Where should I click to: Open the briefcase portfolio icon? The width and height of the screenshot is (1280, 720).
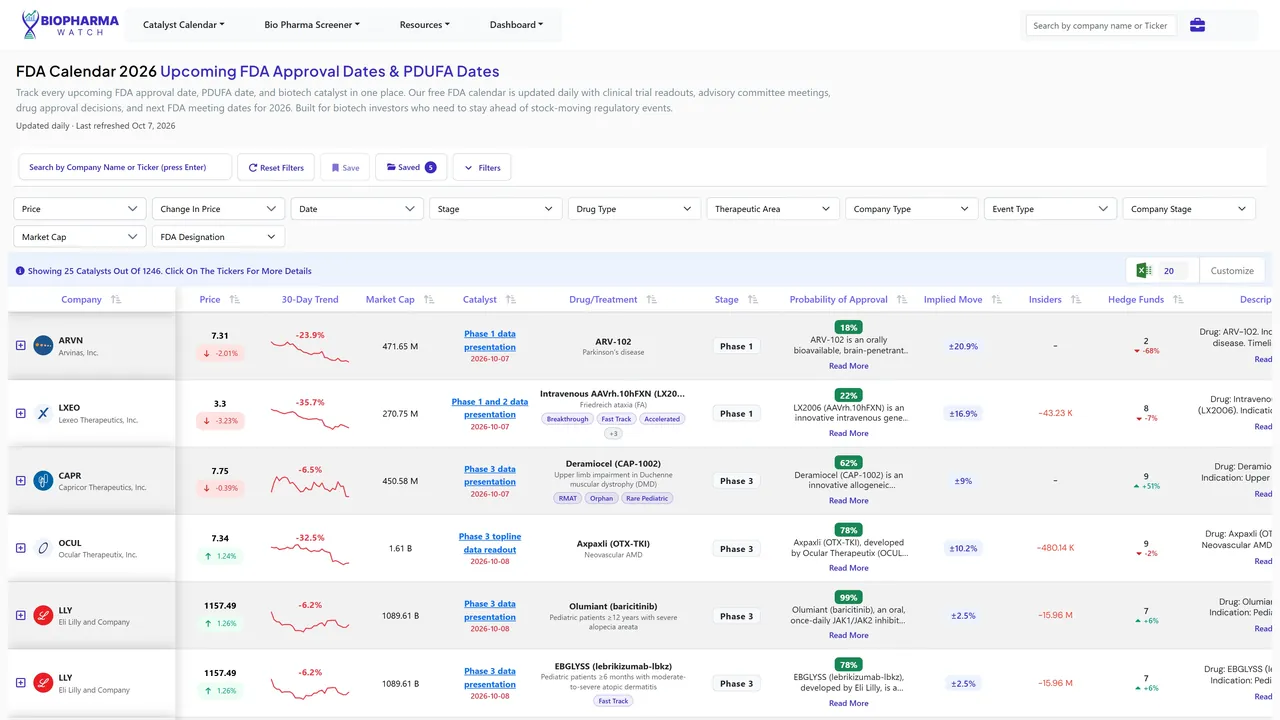tap(1197, 25)
